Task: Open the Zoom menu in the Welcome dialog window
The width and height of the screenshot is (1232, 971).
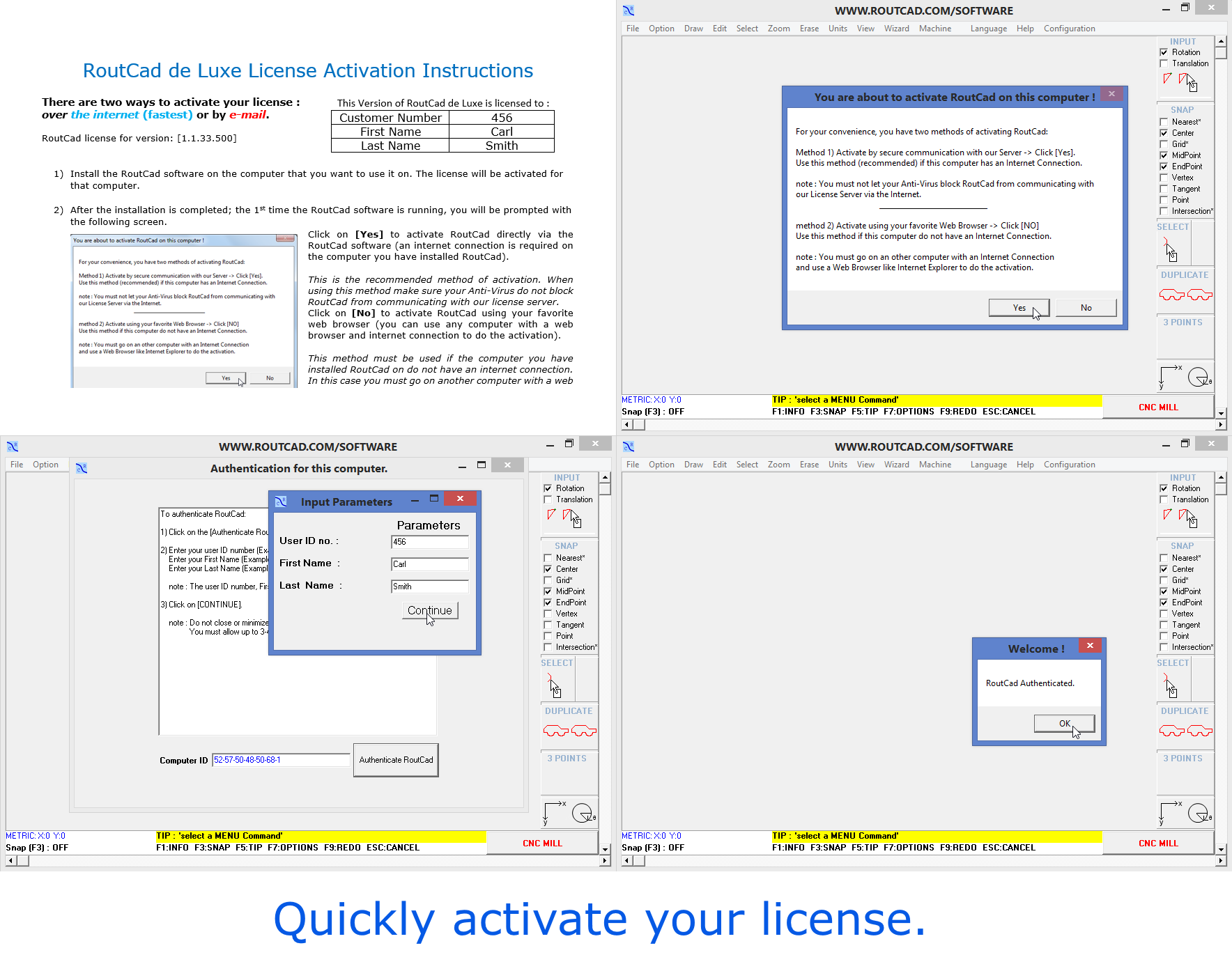Action: [778, 465]
